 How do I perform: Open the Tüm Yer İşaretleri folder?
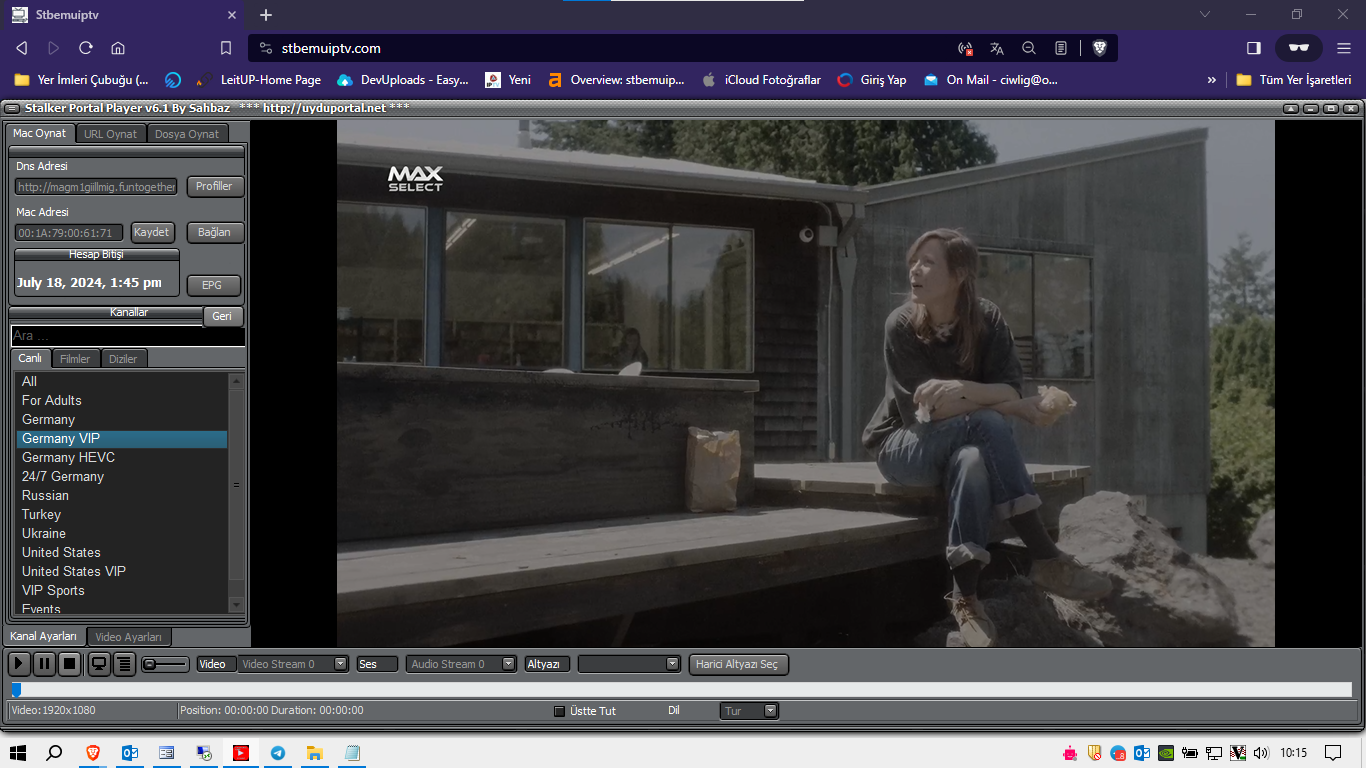pos(1294,80)
